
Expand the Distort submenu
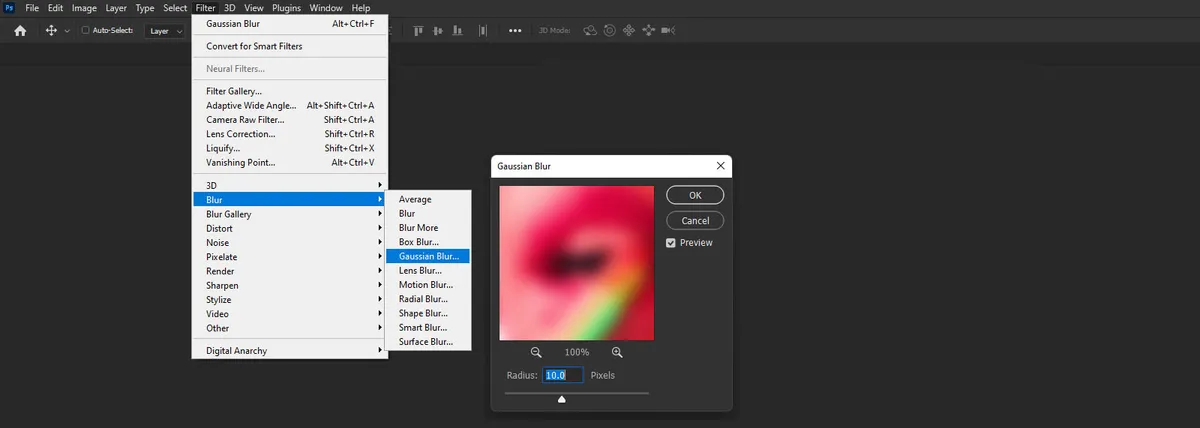pos(290,228)
